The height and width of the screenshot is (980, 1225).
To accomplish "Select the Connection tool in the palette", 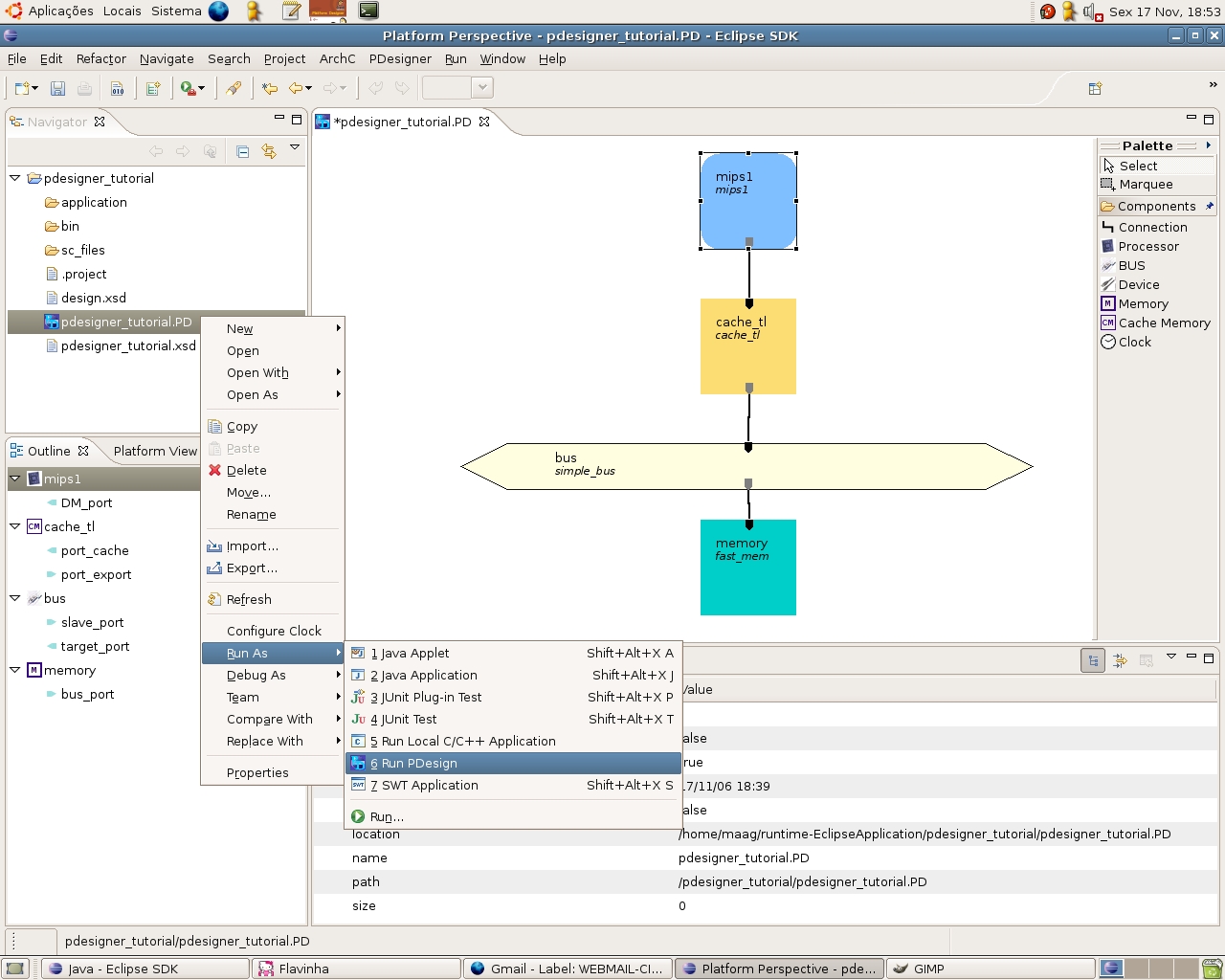I will pos(1145,227).
